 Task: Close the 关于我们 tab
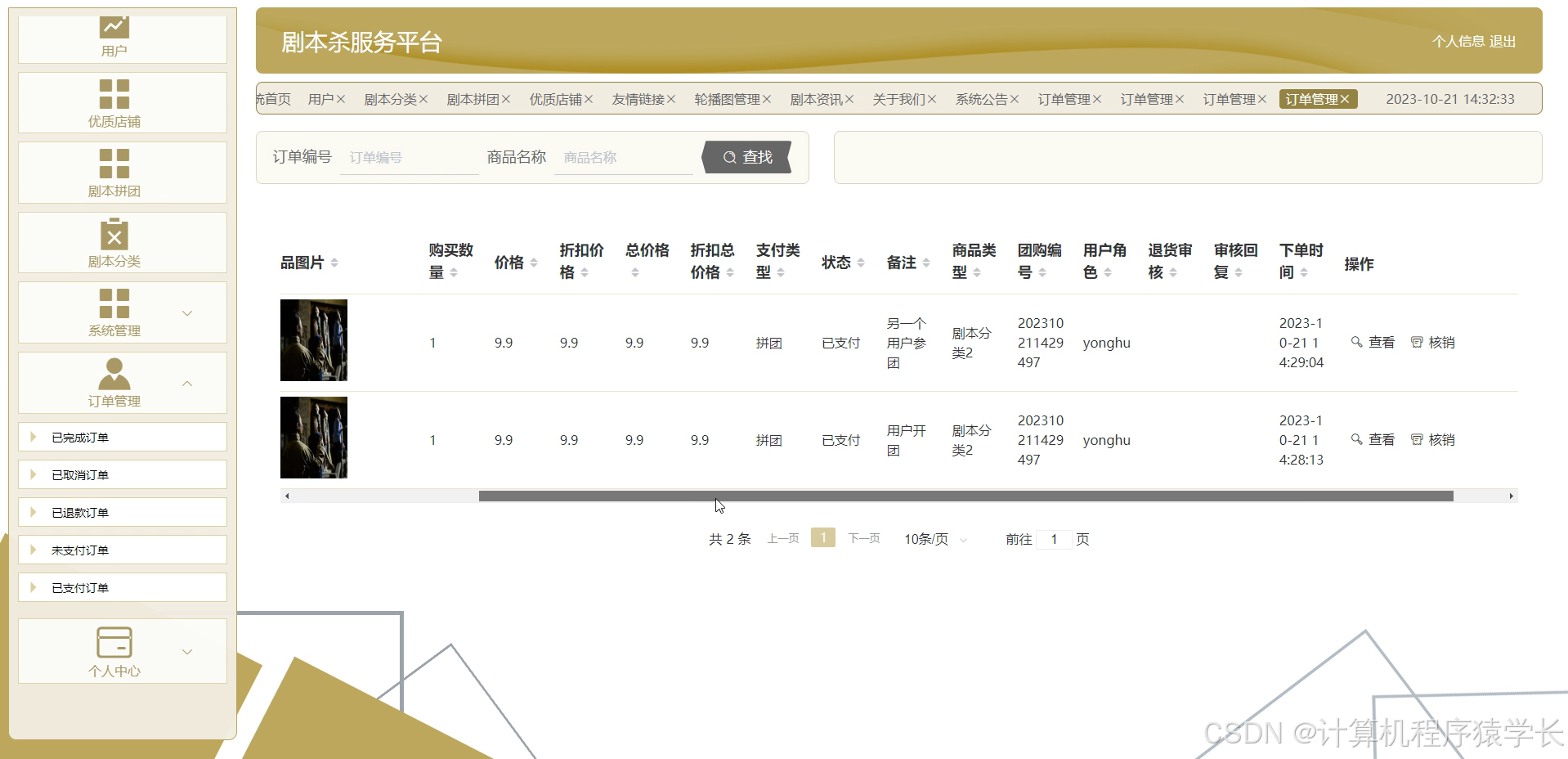932,99
